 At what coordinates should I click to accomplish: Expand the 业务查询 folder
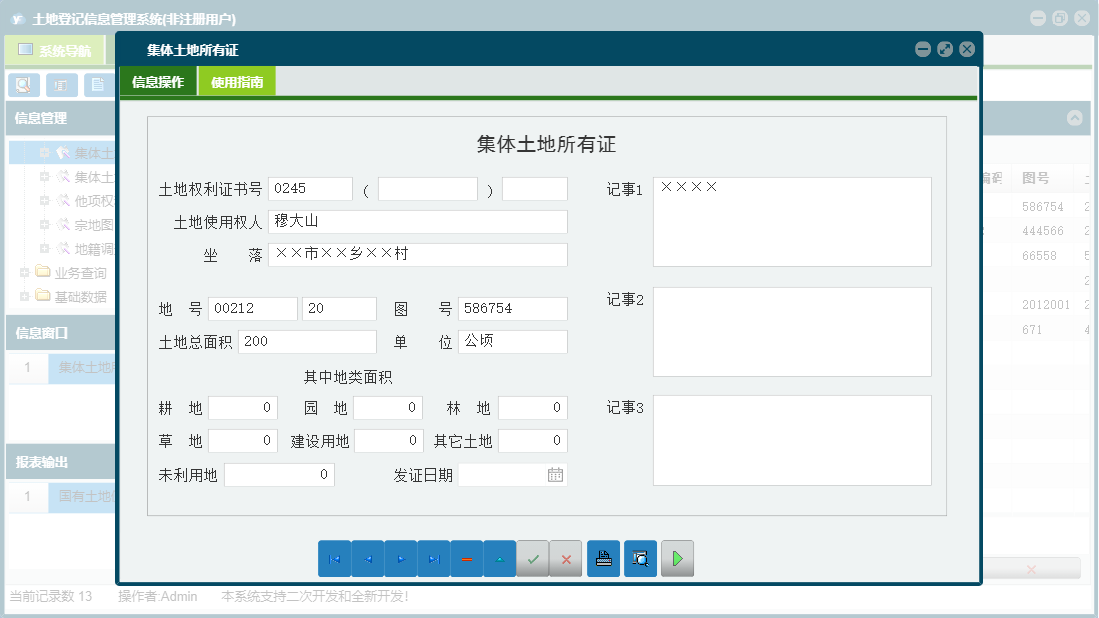coord(24,272)
